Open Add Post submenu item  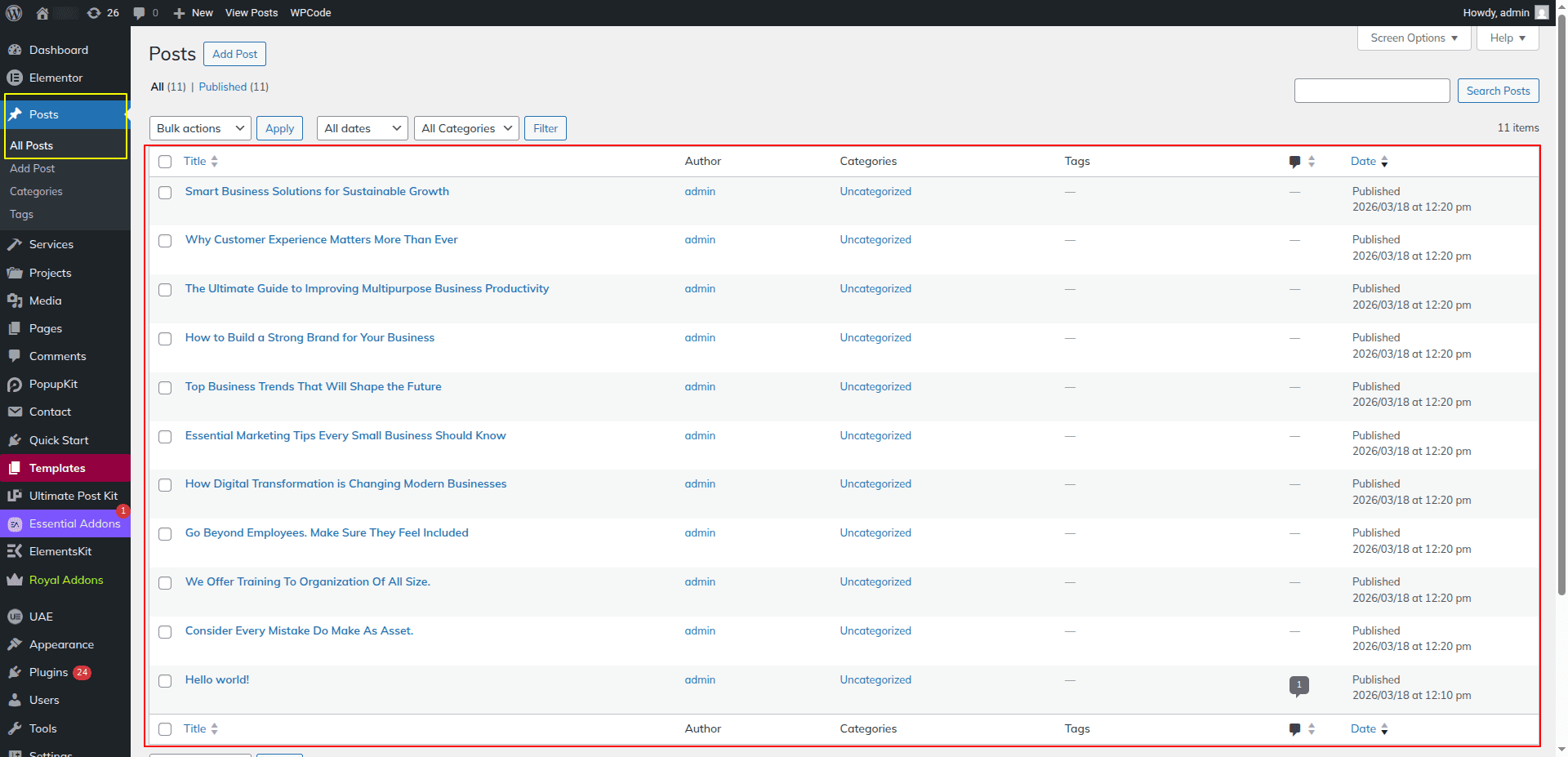33,168
